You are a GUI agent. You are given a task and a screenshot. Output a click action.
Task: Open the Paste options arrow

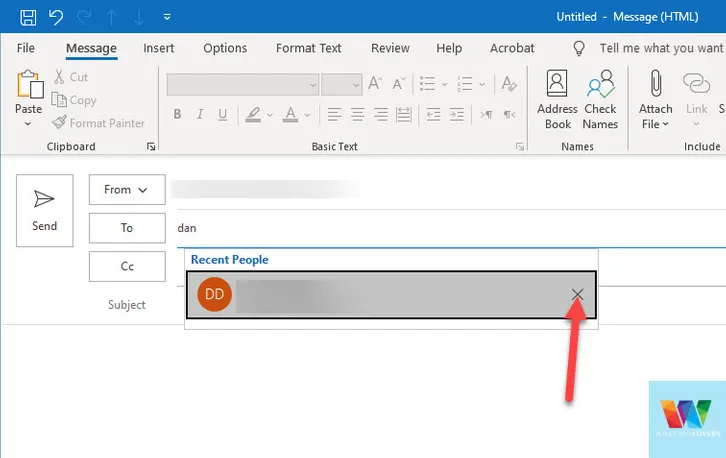pos(28,124)
